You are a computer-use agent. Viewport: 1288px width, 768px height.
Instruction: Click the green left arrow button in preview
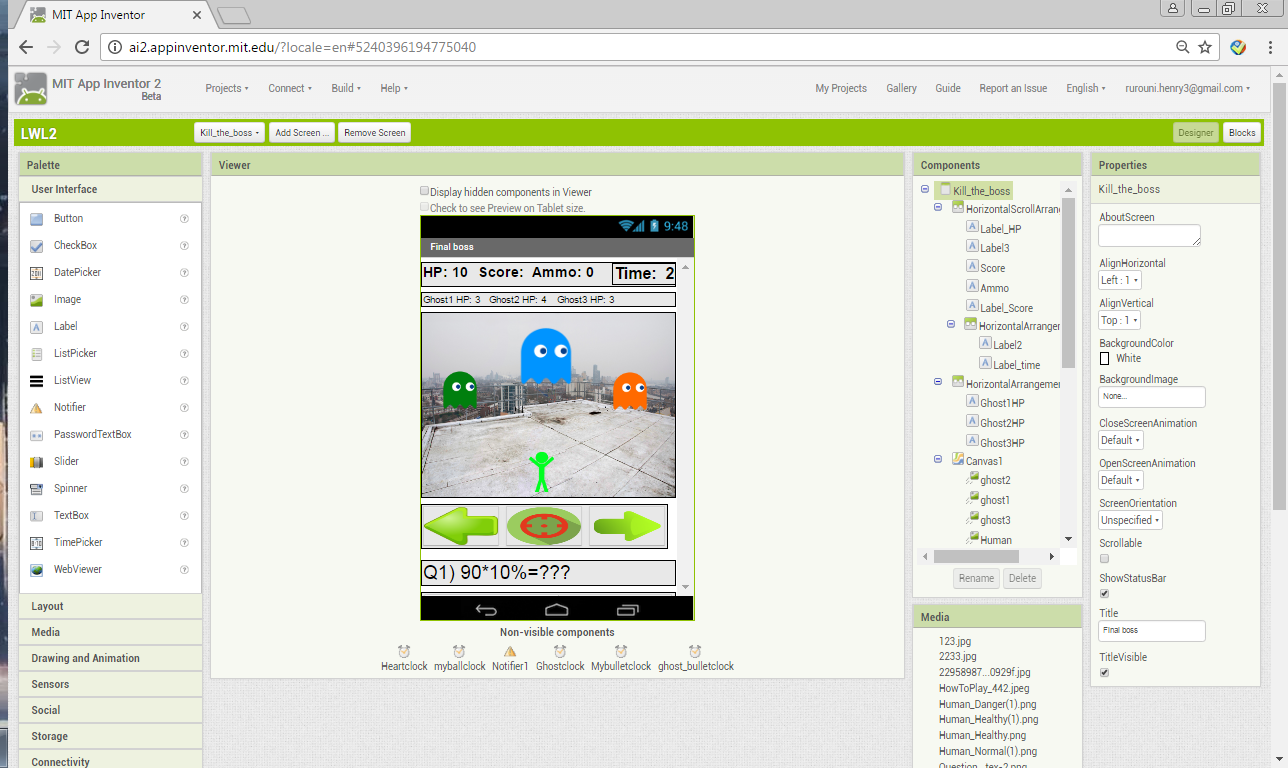(x=461, y=526)
